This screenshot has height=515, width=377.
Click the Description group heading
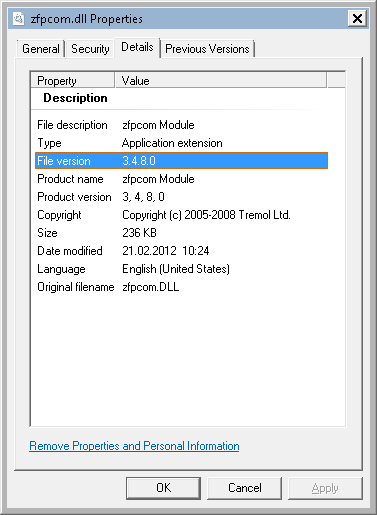click(x=75, y=98)
